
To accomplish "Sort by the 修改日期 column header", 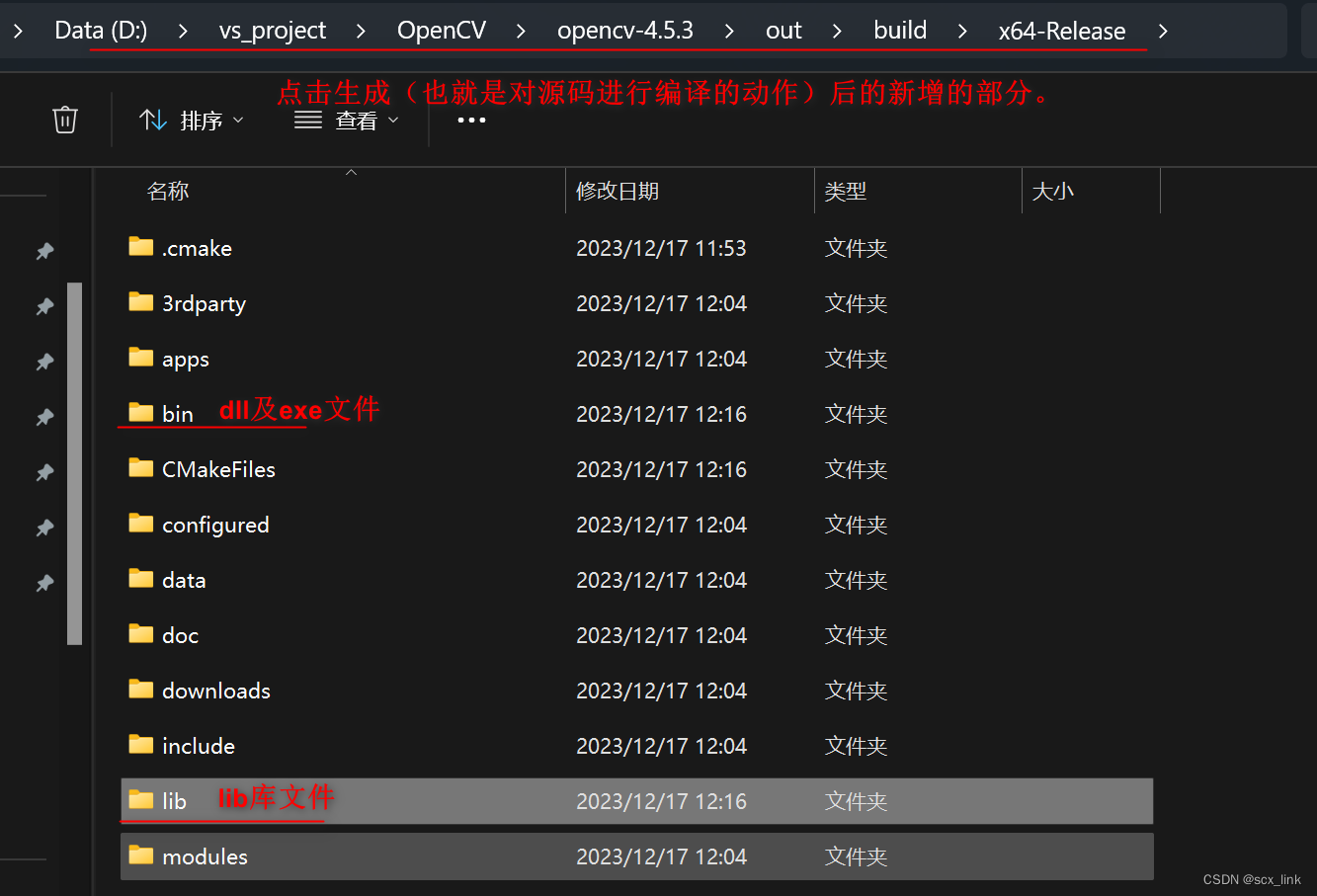I will (617, 192).
